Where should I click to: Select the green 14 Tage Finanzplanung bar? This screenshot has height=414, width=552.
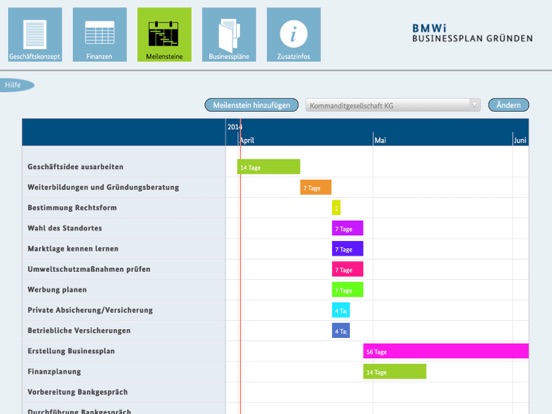click(x=395, y=371)
